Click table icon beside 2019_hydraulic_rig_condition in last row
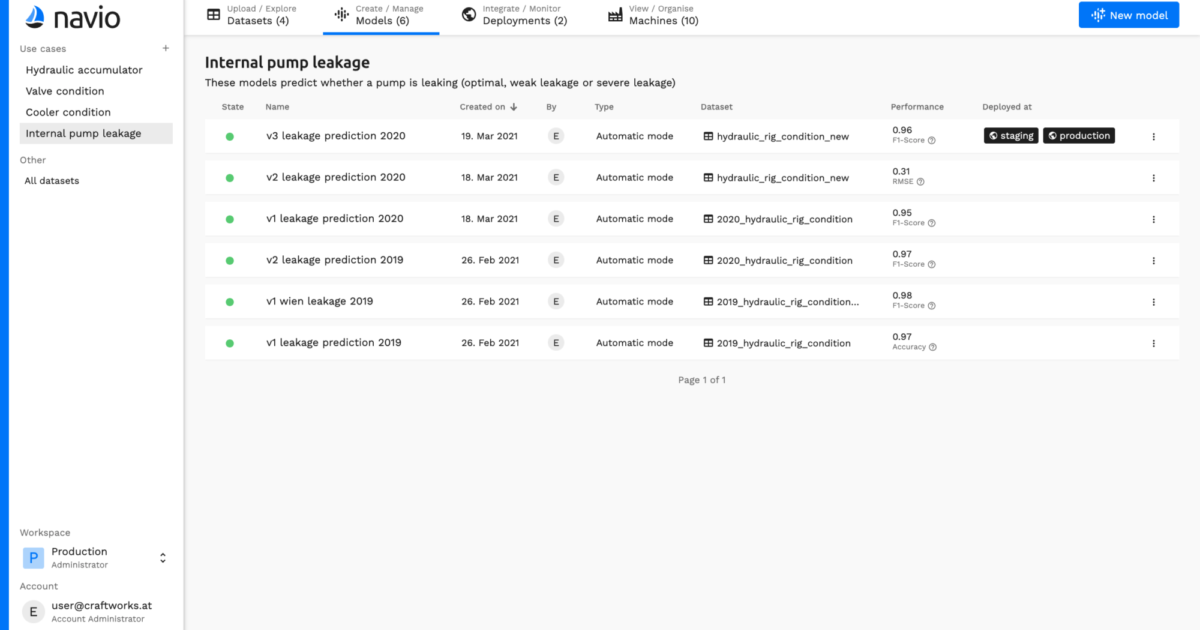Image resolution: width=1200 pixels, height=630 pixels. click(708, 343)
